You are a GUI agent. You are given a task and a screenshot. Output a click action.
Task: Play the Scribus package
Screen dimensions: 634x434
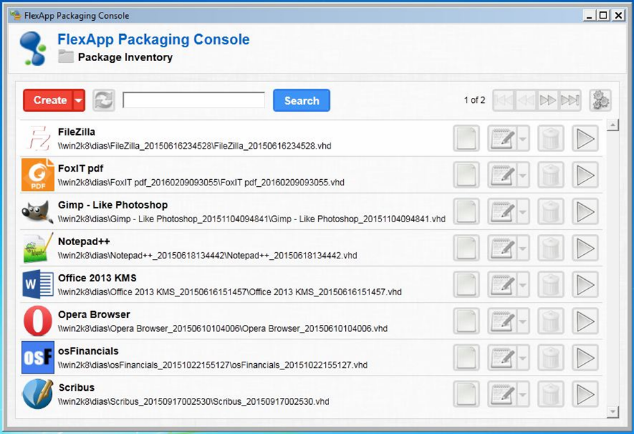[x=585, y=394]
